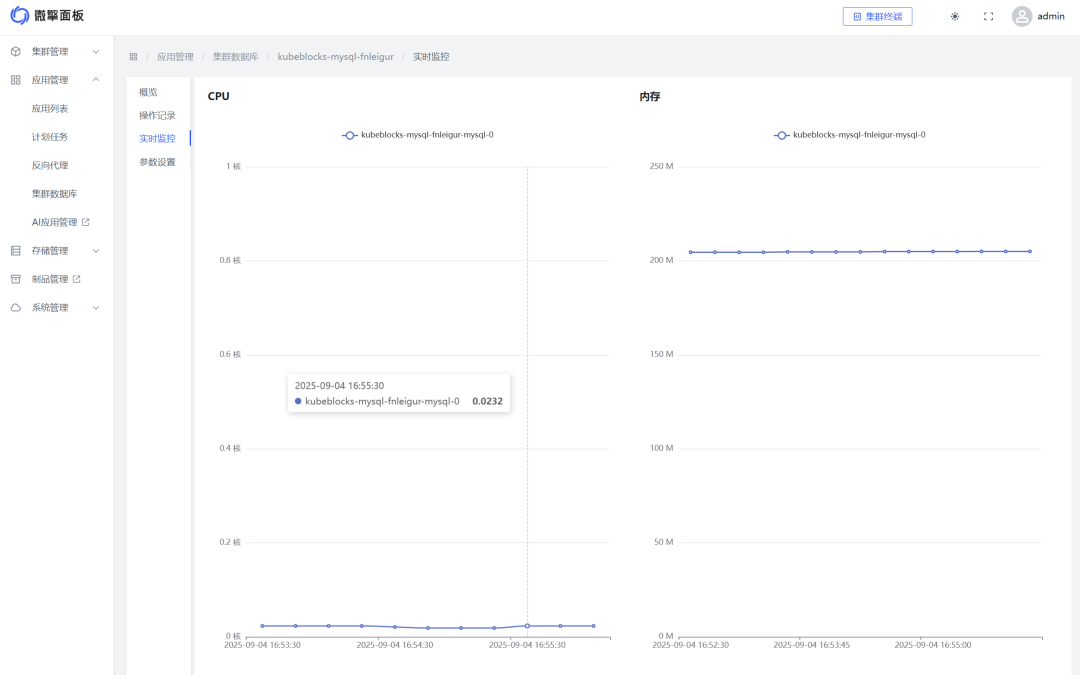Click the 内存 chart title
This screenshot has width=1080, height=675.
point(650,96)
